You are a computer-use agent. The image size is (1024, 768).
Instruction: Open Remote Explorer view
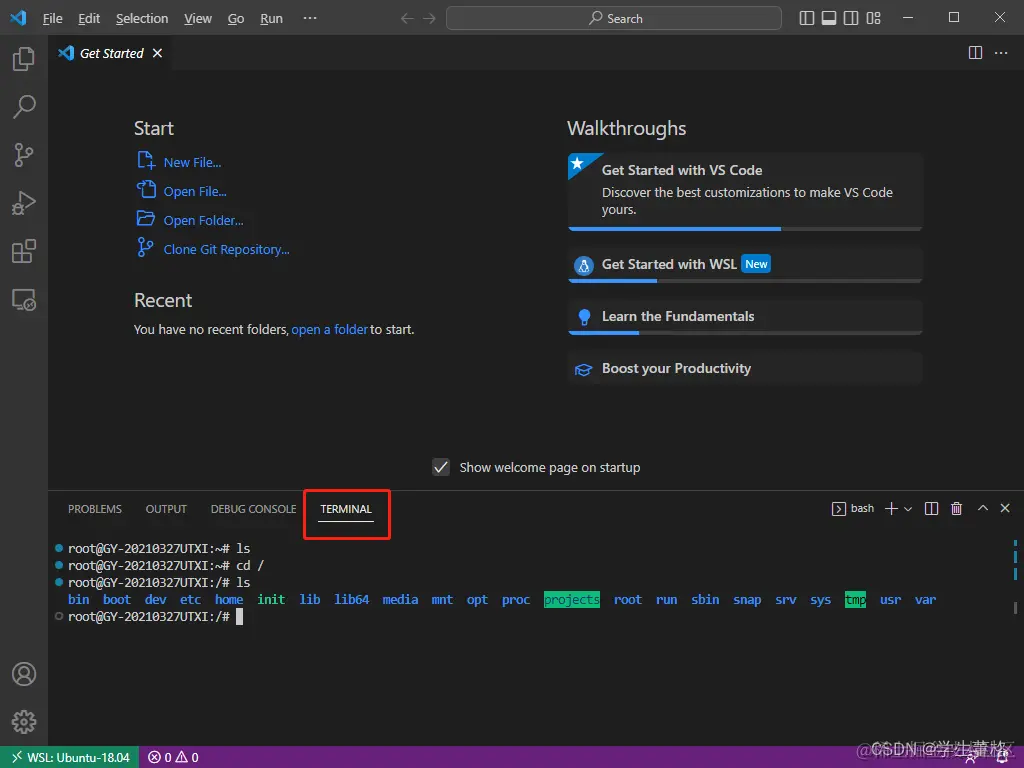24,300
